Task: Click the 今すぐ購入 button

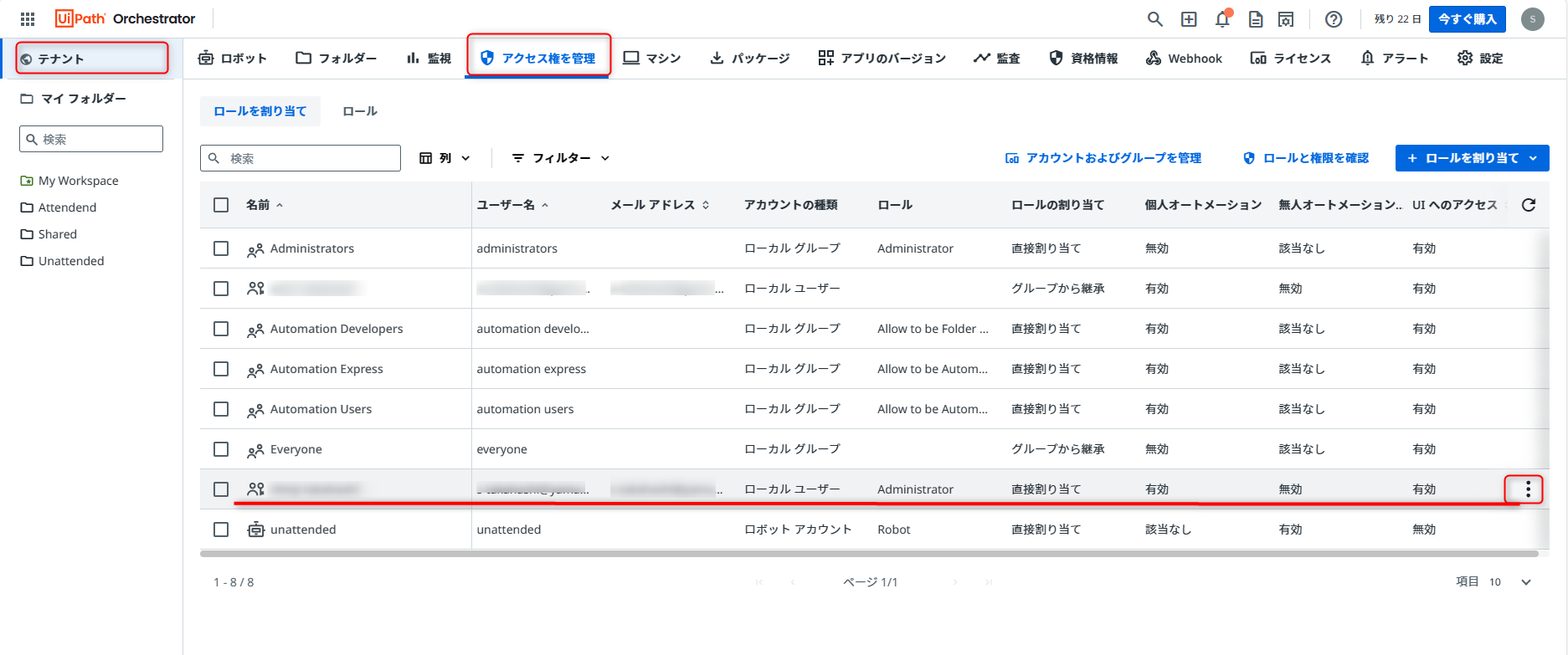Action: pos(1467,19)
